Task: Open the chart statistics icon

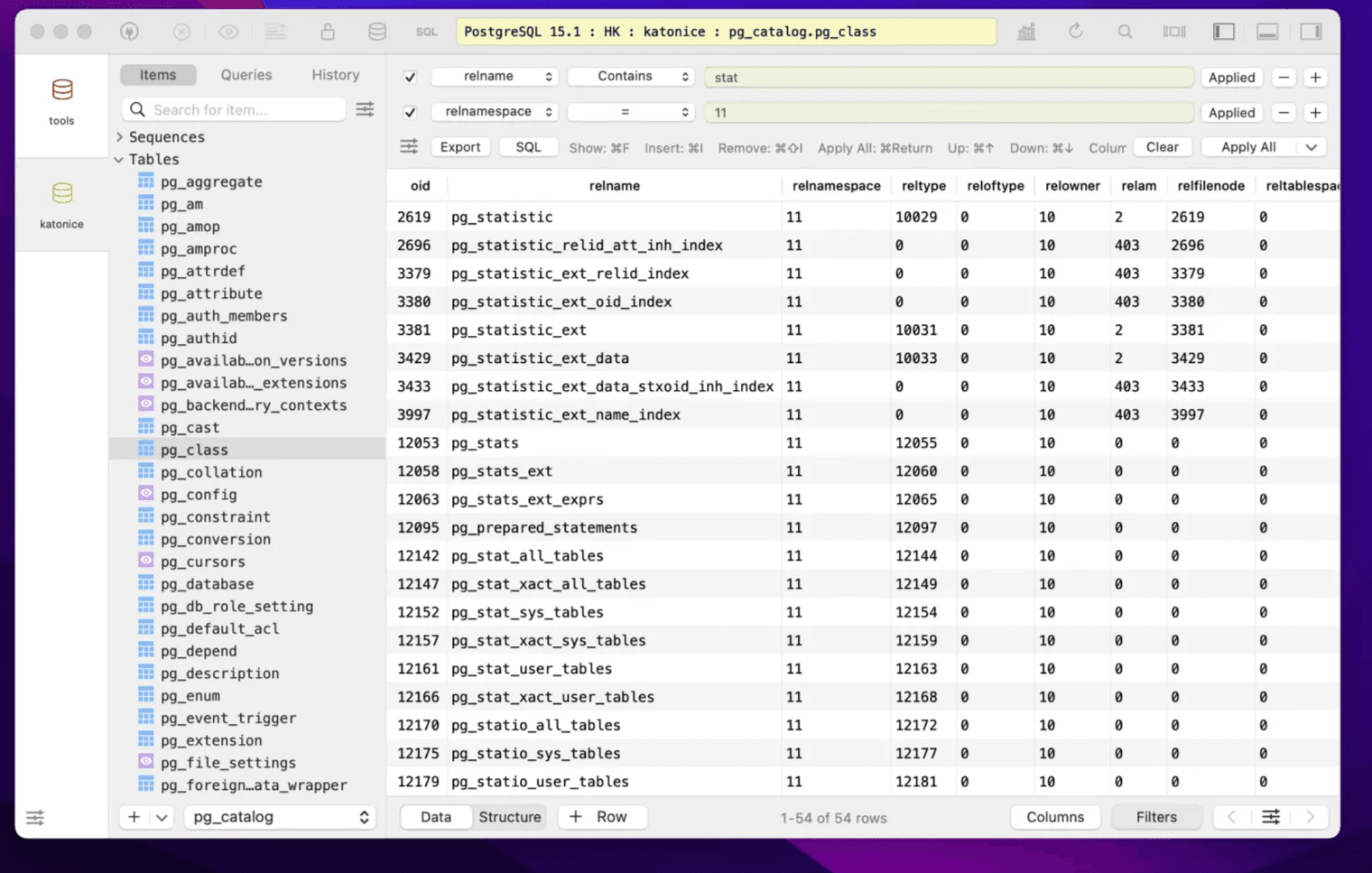Action: [x=1025, y=31]
